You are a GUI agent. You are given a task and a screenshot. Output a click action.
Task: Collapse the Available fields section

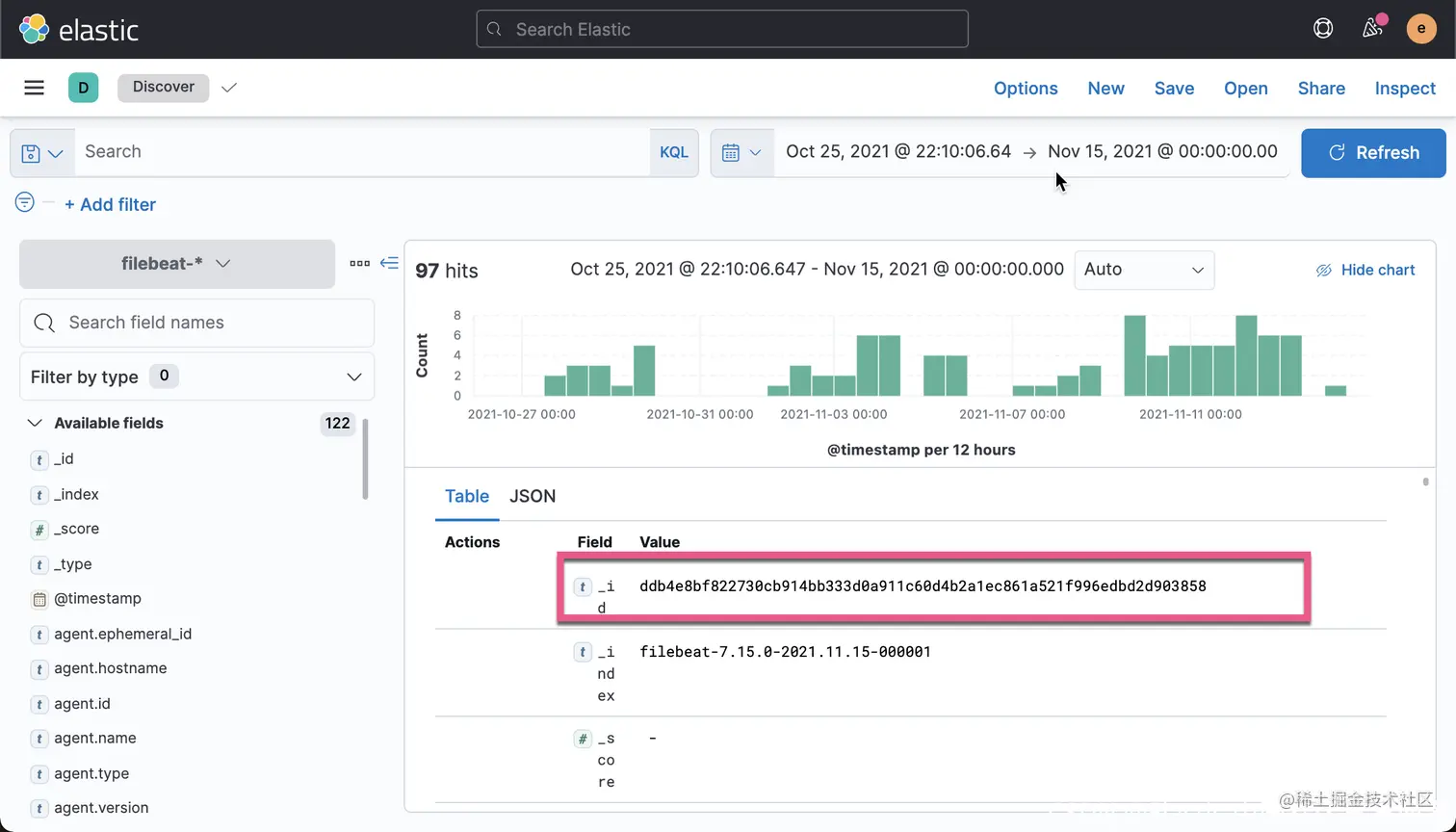pos(35,423)
